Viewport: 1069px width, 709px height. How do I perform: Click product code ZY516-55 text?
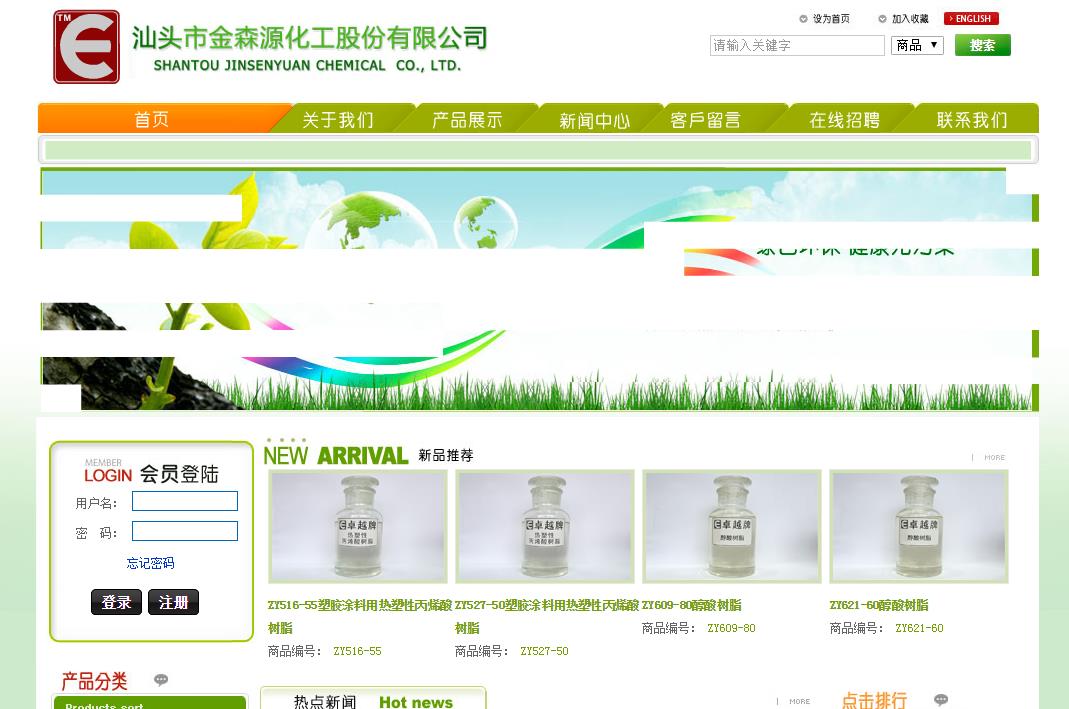click(x=357, y=652)
